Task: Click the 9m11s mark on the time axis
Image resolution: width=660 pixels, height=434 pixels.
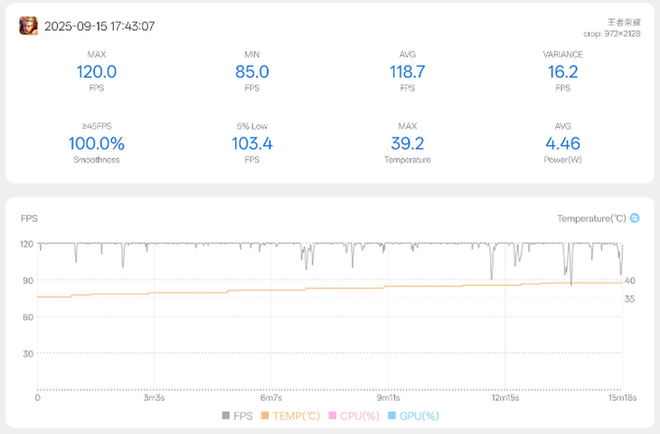Action: click(x=388, y=397)
